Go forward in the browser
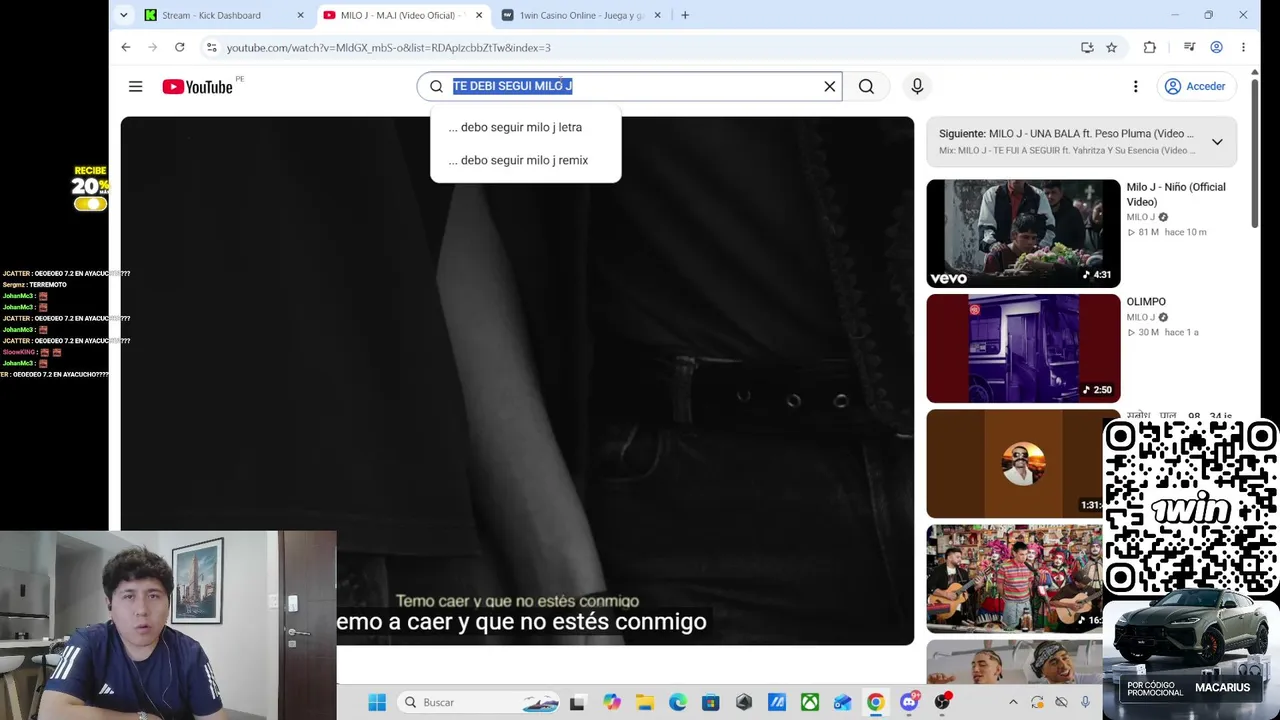The image size is (1280, 720). pyautogui.click(x=152, y=47)
